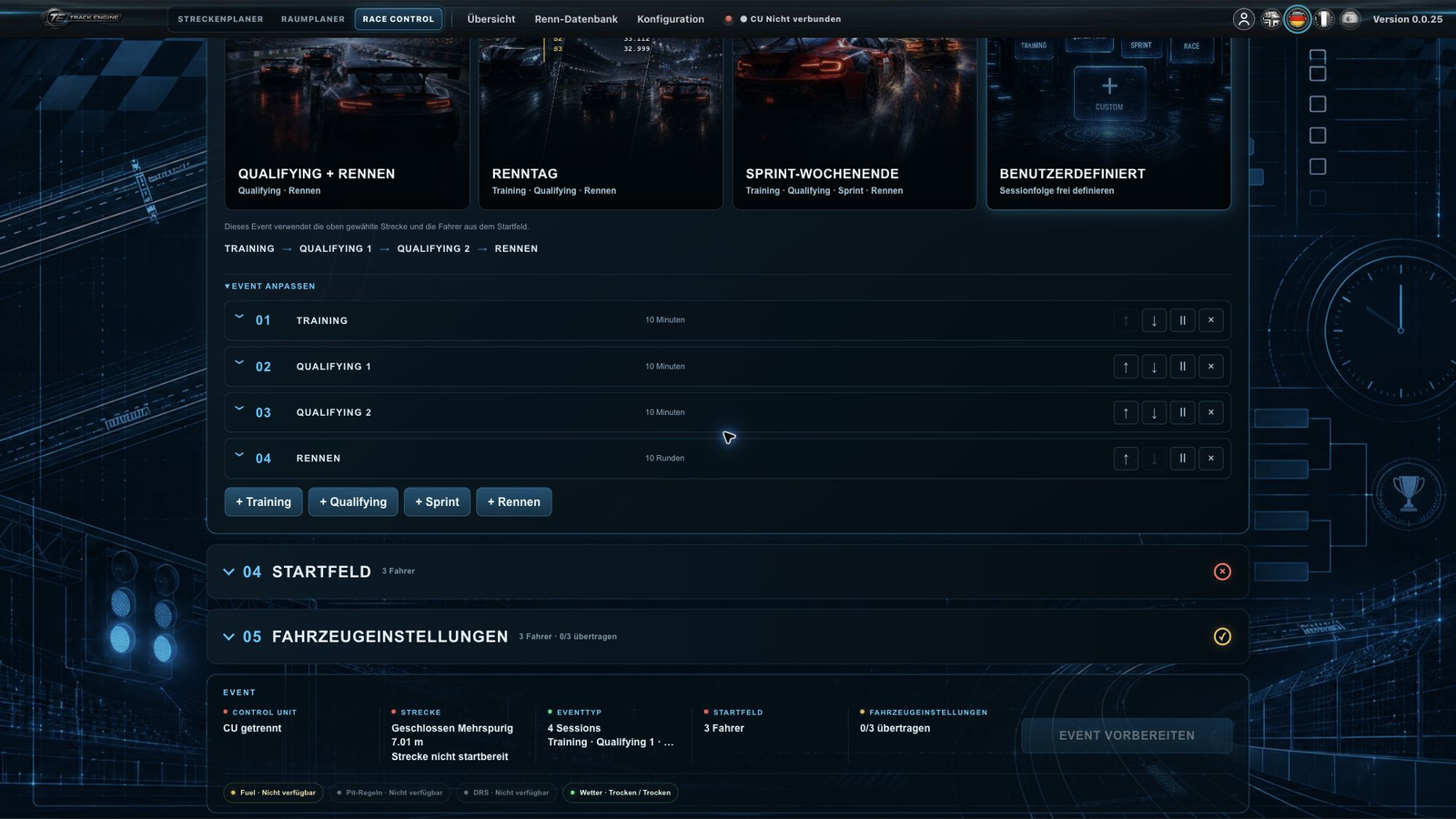Viewport: 1456px width, 819px height.
Task: Open Renn-Datenbank menu
Action: [576, 19]
